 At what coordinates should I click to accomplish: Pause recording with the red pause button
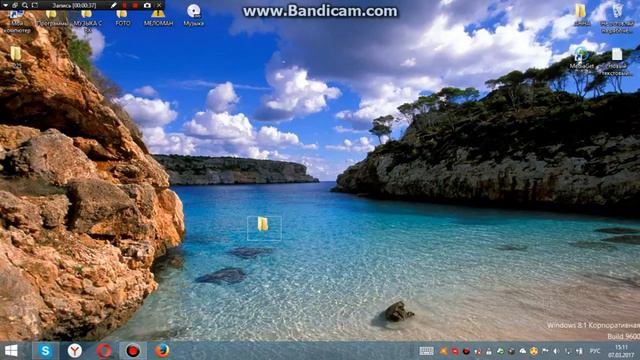[x=124, y=5]
